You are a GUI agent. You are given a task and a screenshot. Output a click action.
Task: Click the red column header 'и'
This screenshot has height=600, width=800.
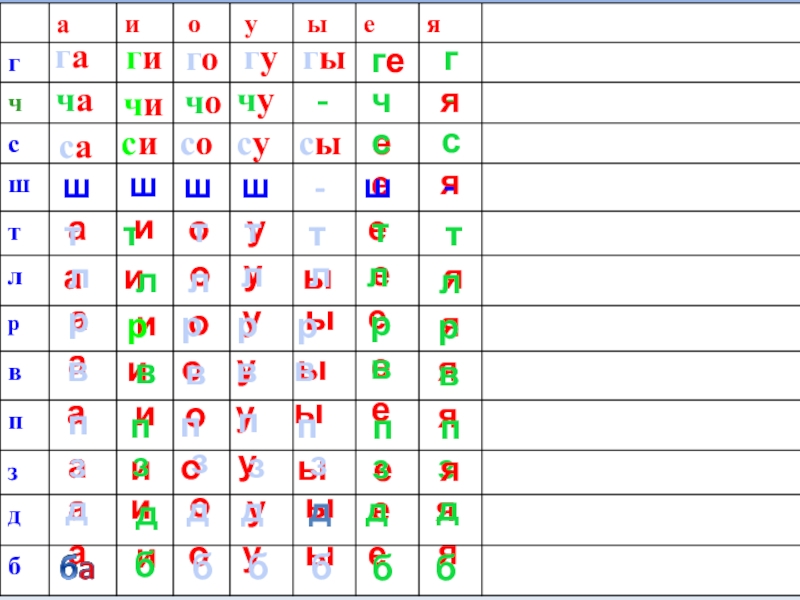(x=132, y=25)
